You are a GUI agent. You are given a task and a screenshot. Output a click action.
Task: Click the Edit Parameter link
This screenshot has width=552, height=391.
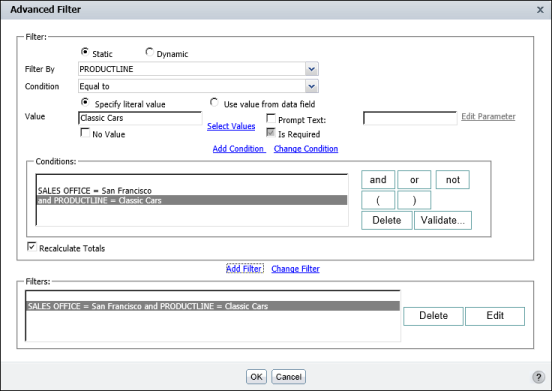488,116
